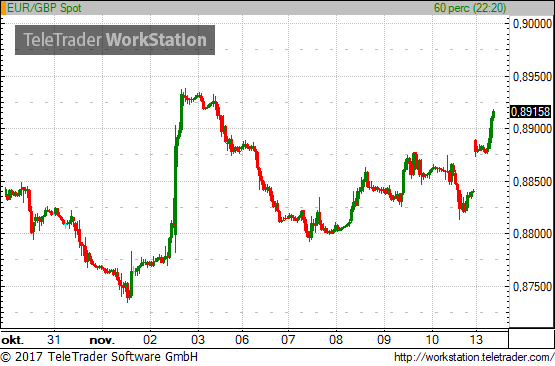Image resolution: width=555 pixels, height=366 pixels.
Task: Click the orange marker beside EUR/GBP Spot
Action: coord(3,8)
